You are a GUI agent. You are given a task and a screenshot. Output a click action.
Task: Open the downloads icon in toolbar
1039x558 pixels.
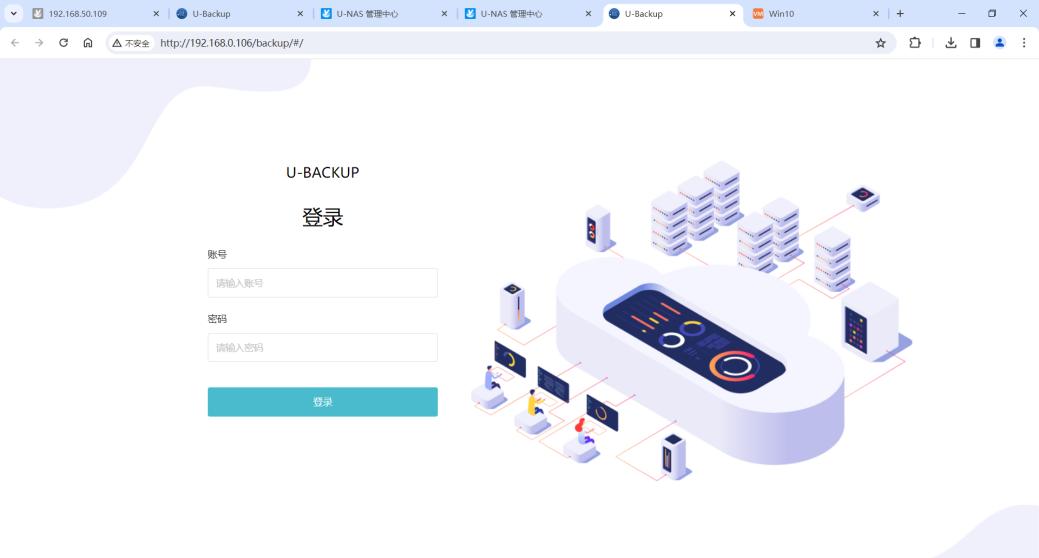[950, 43]
